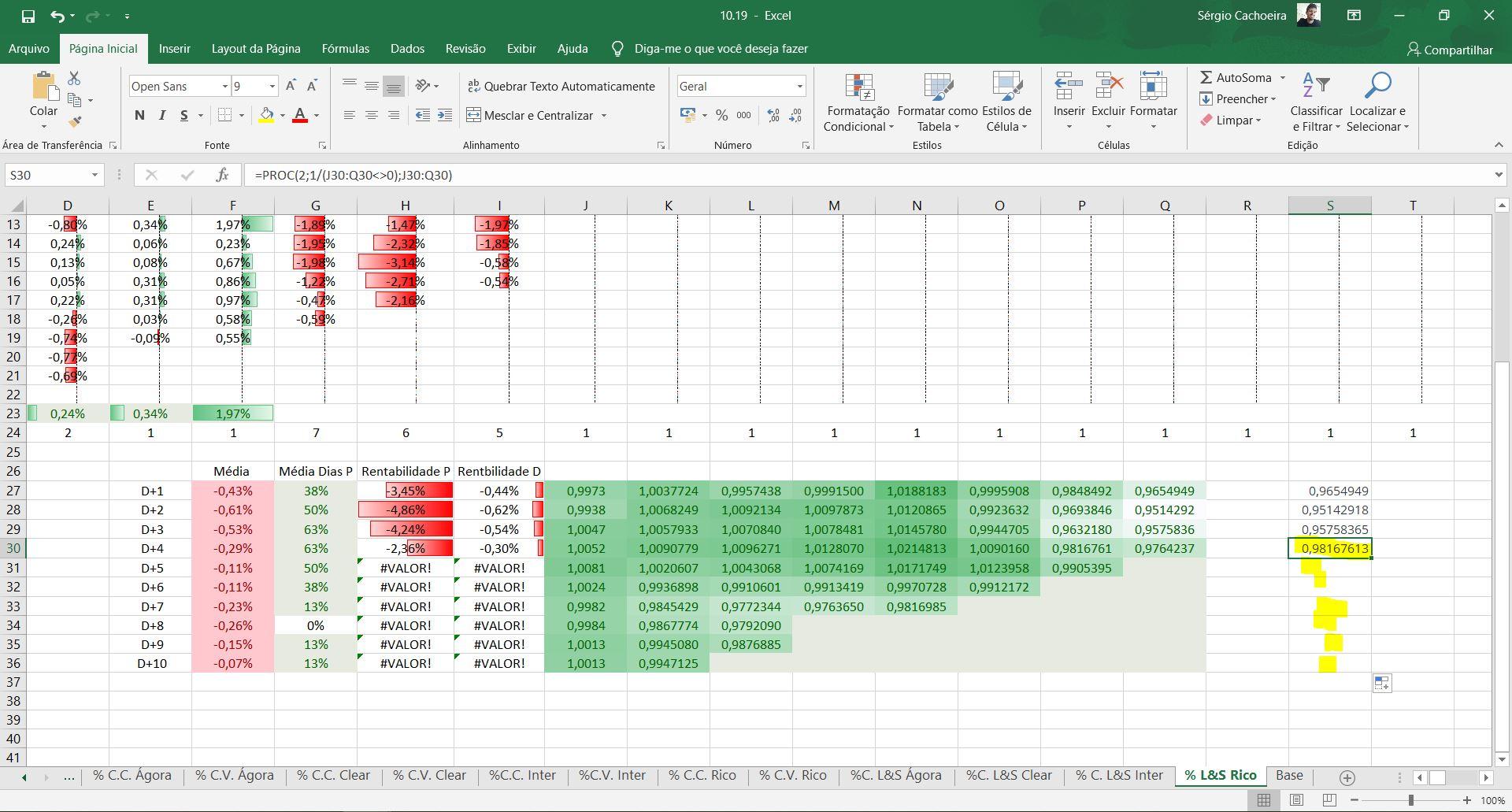Click the Inserir cells icon

coord(1069,87)
